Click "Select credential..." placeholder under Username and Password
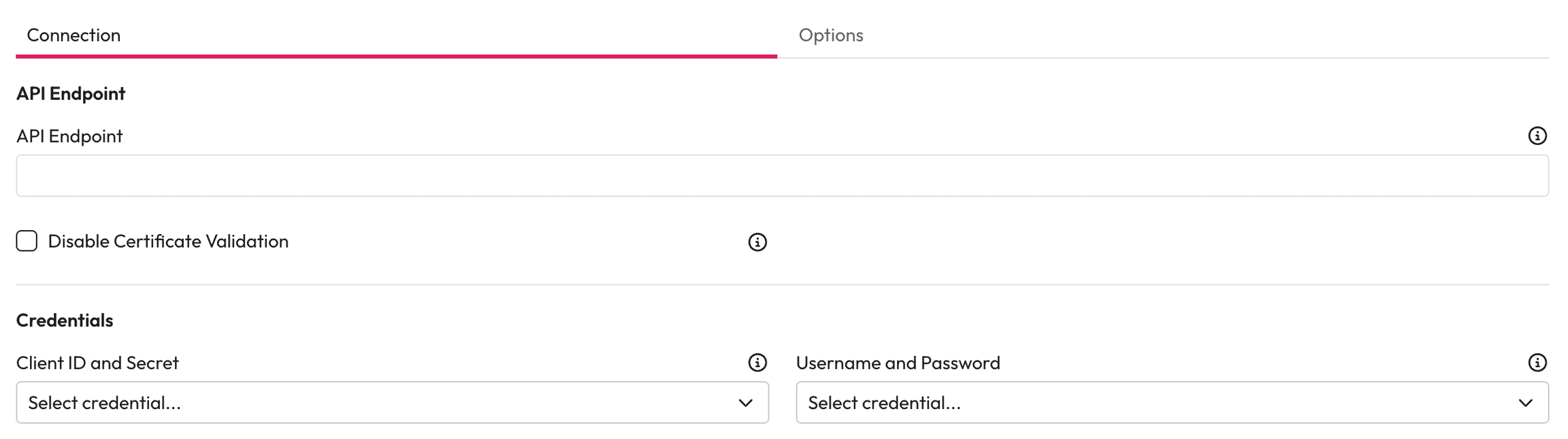 [884, 403]
